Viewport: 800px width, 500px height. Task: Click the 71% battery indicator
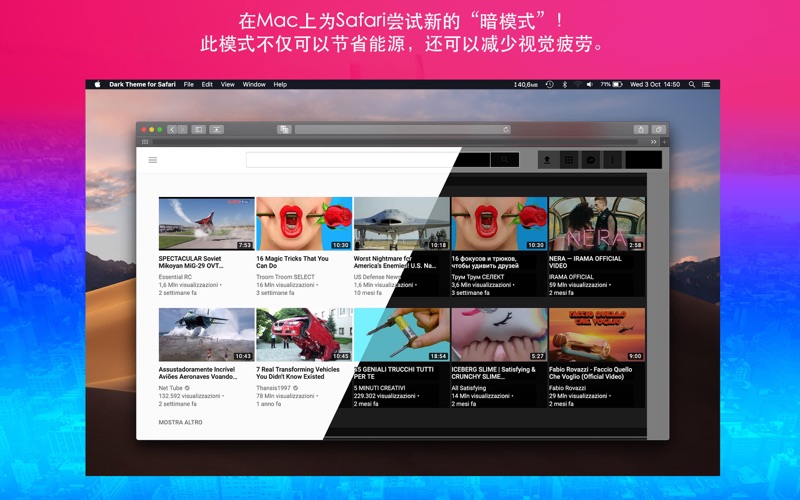pos(611,85)
